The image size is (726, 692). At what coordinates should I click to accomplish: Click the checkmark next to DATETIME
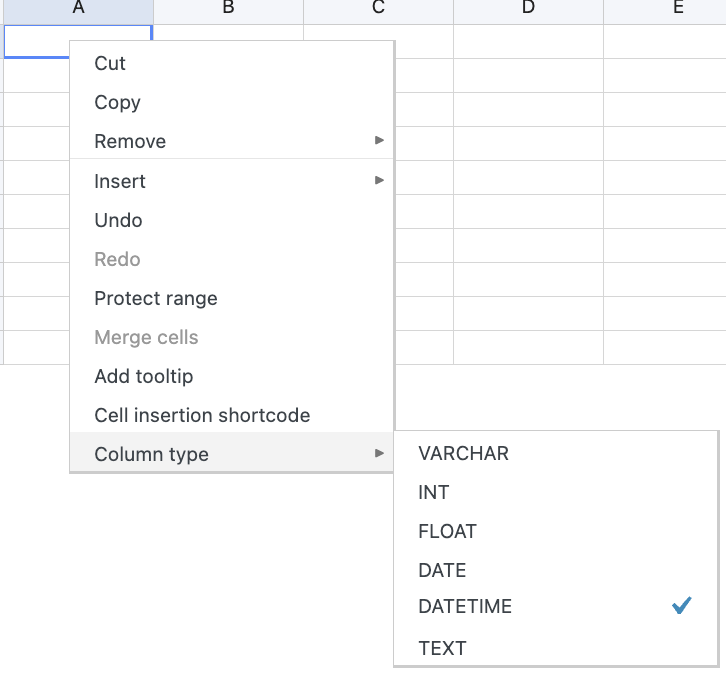tap(681, 606)
